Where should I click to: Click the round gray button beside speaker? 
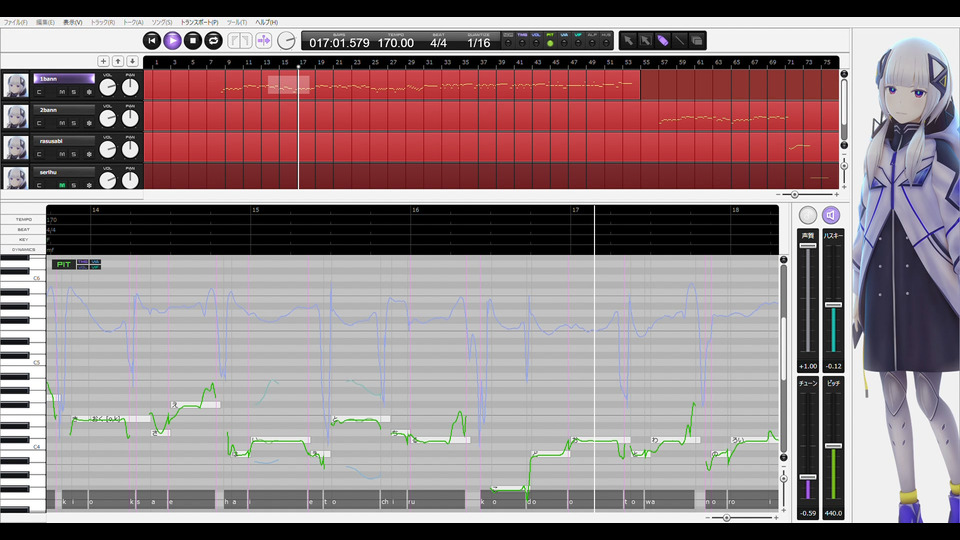tap(808, 216)
